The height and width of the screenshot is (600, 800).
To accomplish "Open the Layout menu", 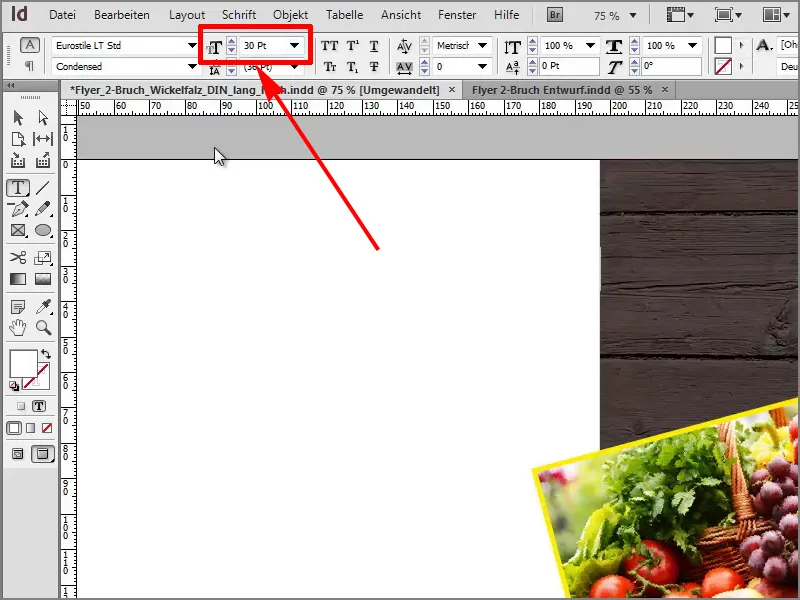I will [187, 15].
